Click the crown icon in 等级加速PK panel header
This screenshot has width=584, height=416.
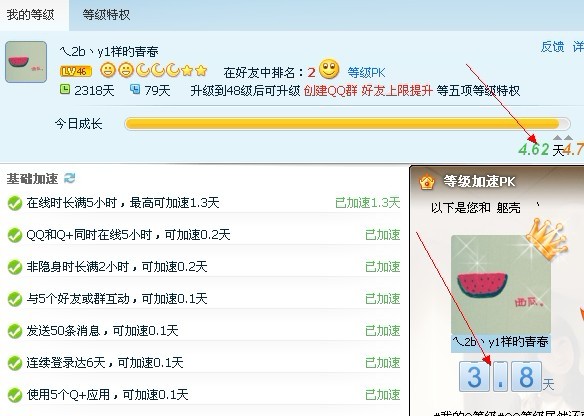(427, 182)
